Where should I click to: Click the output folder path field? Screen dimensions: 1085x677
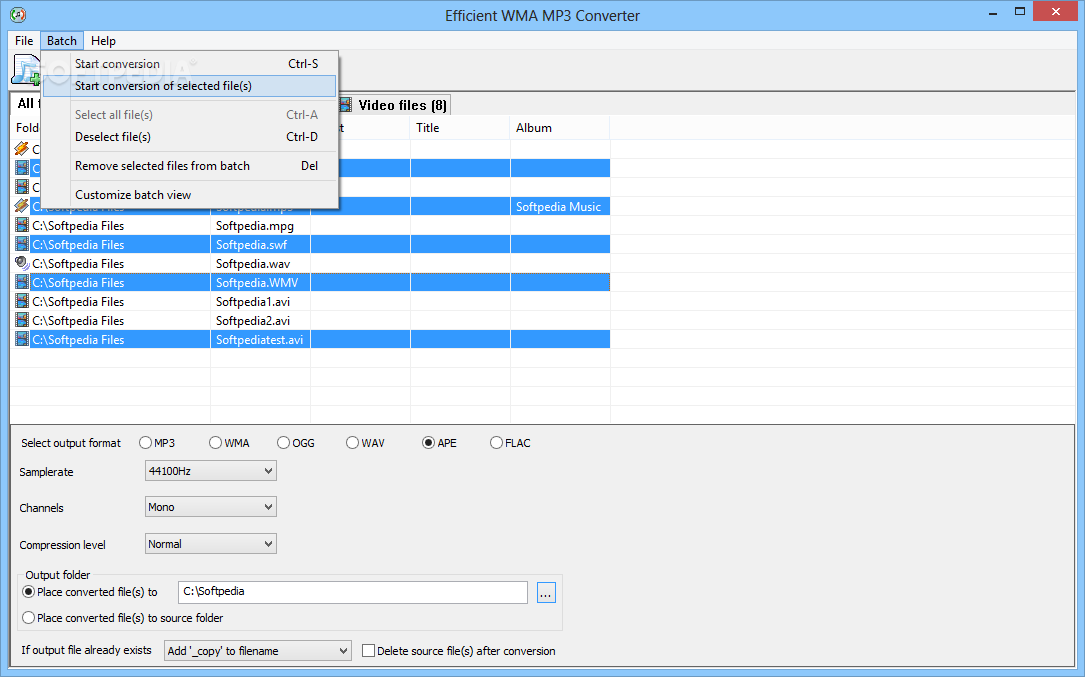pos(353,592)
